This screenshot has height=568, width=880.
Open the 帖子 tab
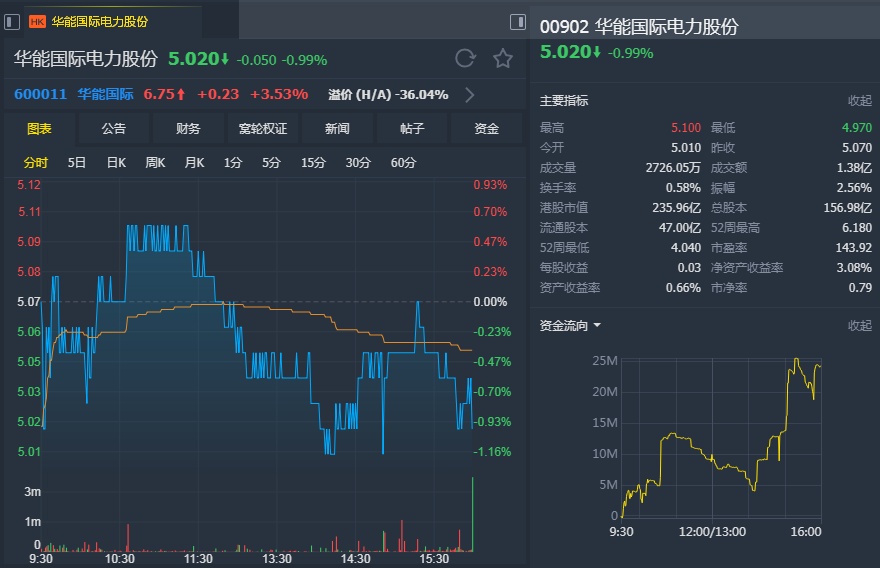pos(411,129)
